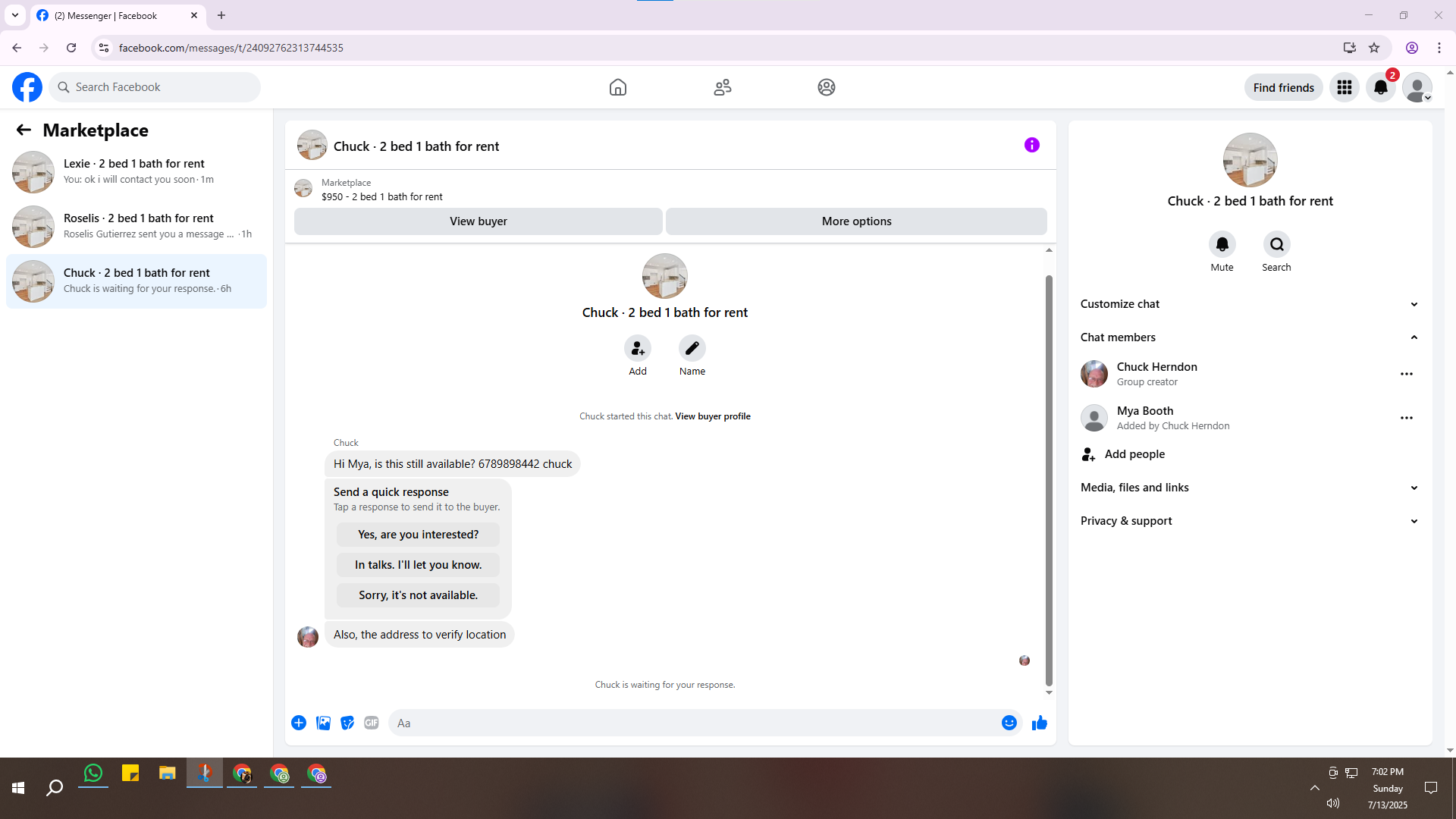Image resolution: width=1456 pixels, height=819 pixels.
Task: Open the notifications bell
Action: 1380,87
